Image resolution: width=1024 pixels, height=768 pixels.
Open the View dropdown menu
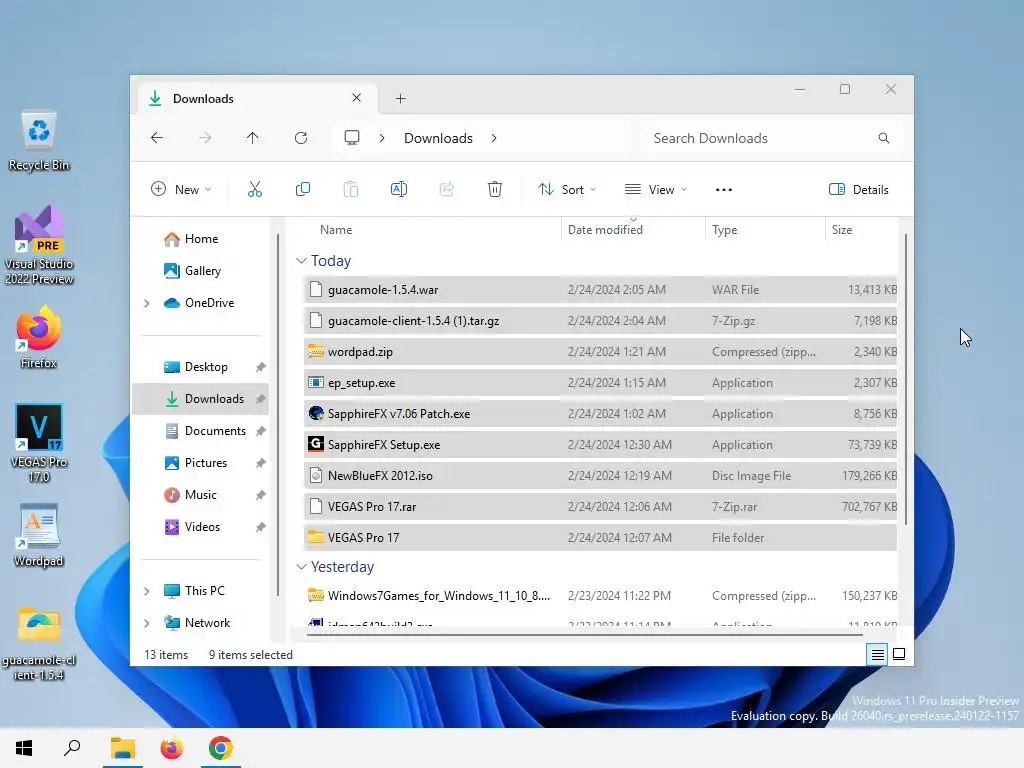click(x=656, y=189)
